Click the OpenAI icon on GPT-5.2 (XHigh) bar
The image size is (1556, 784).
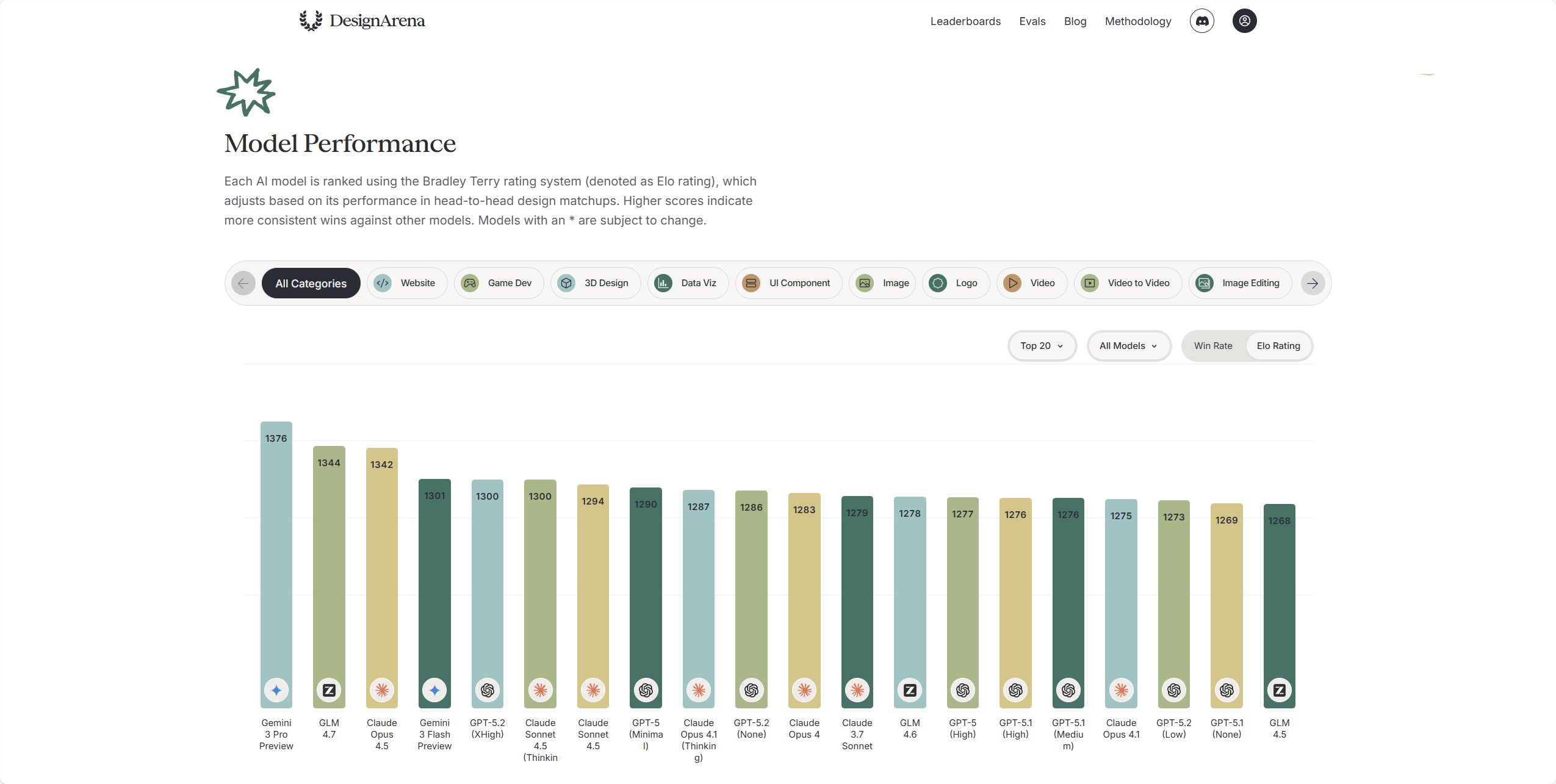click(x=488, y=690)
